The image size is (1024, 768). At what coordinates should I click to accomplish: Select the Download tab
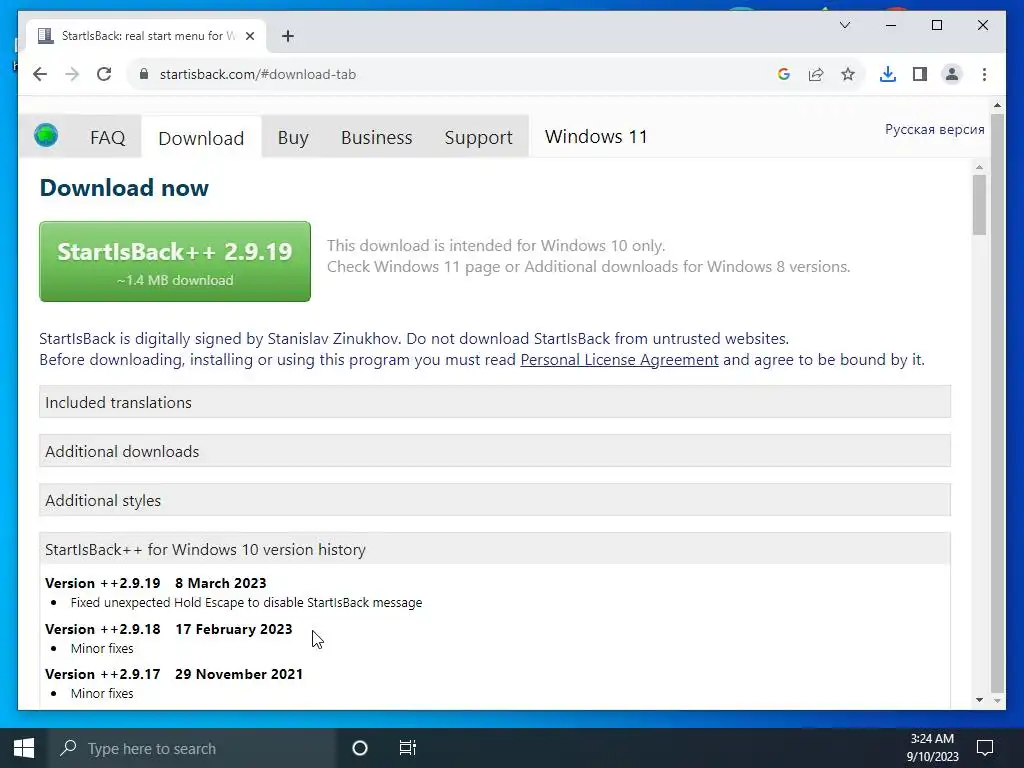(201, 138)
